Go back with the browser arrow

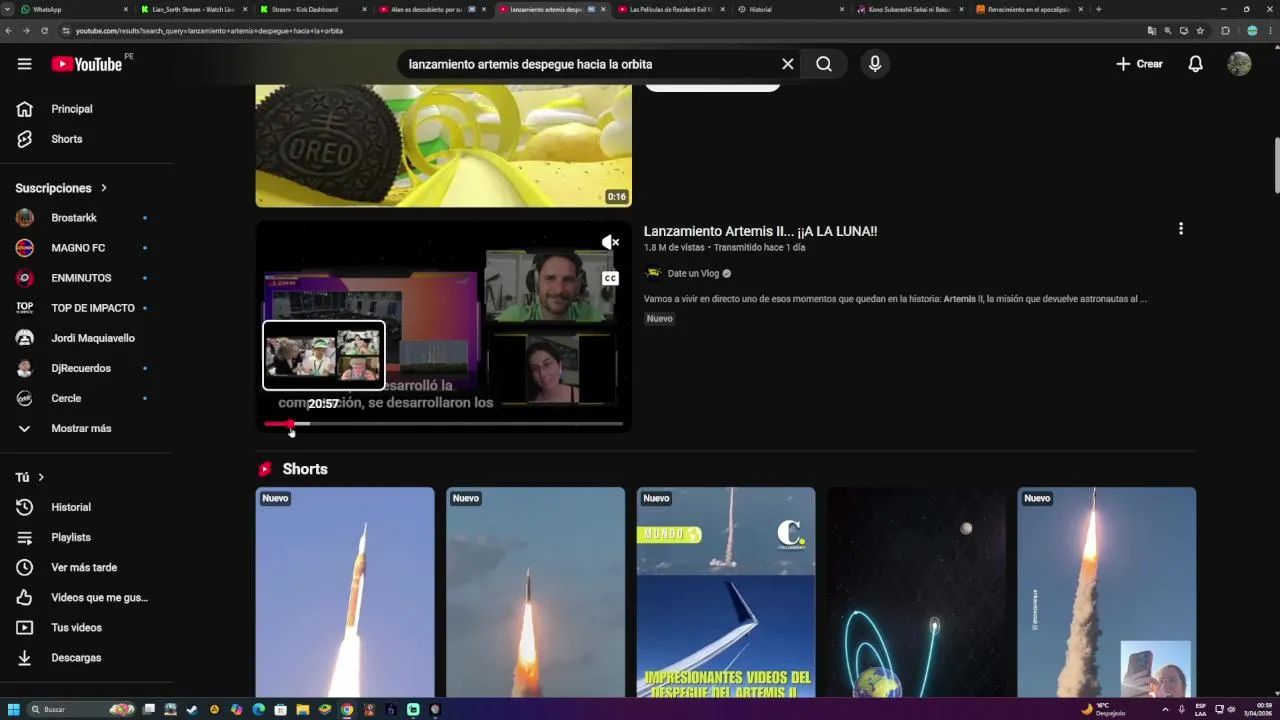(8, 31)
